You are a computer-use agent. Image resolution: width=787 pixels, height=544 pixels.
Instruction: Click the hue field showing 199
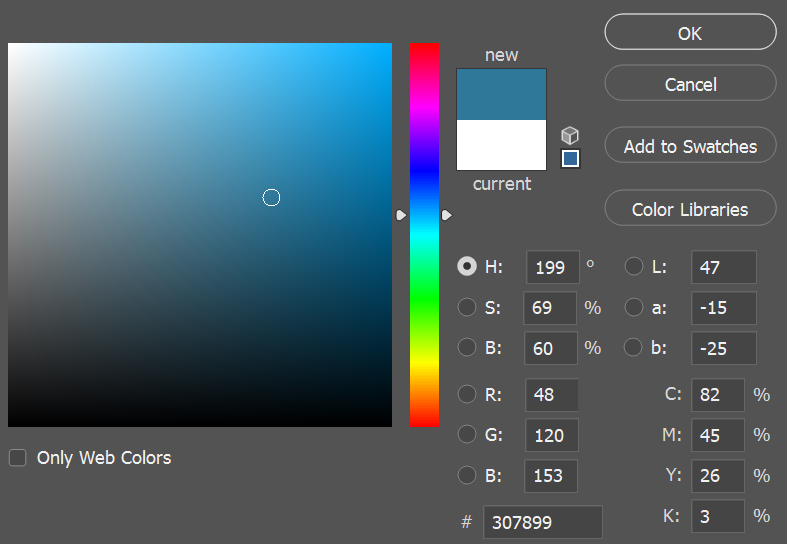553,267
